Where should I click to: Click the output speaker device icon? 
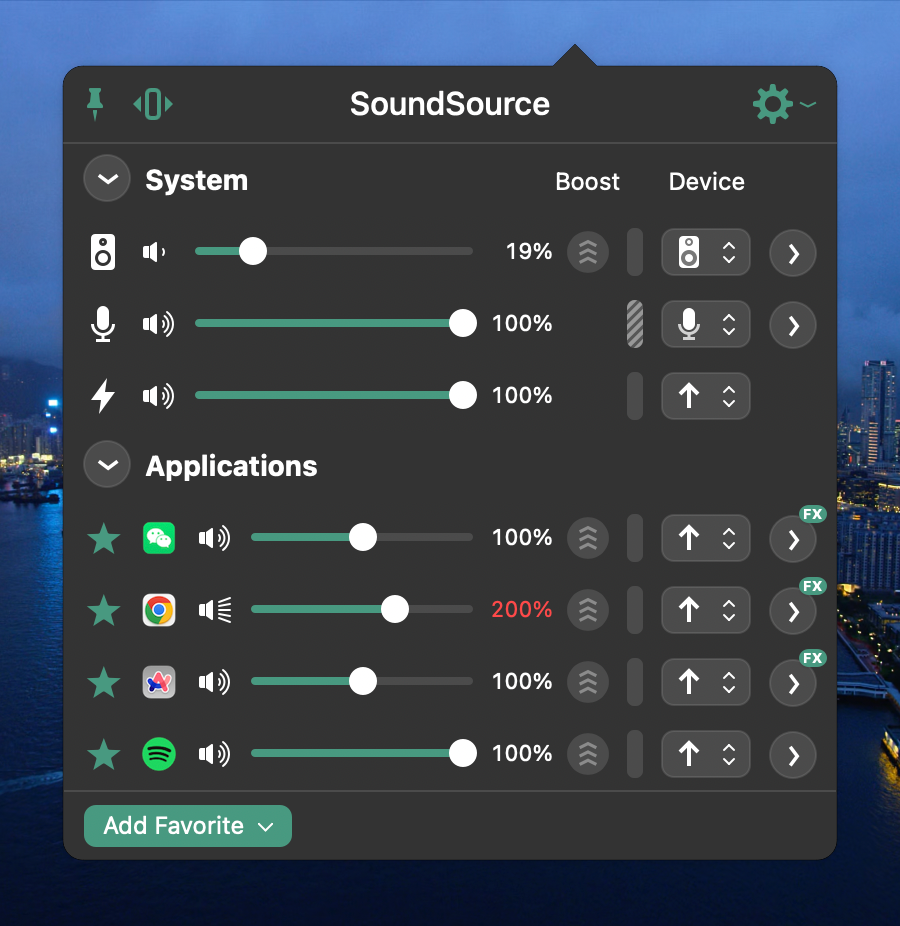coord(103,252)
